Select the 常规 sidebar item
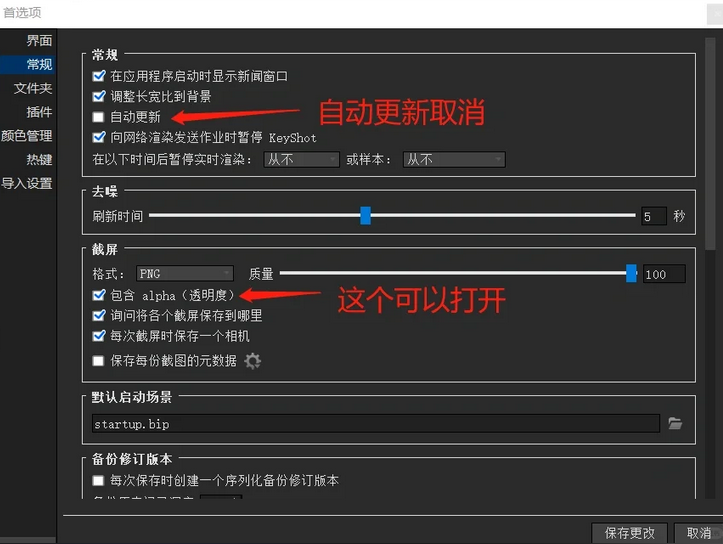This screenshot has width=723, height=544. tap(28, 65)
